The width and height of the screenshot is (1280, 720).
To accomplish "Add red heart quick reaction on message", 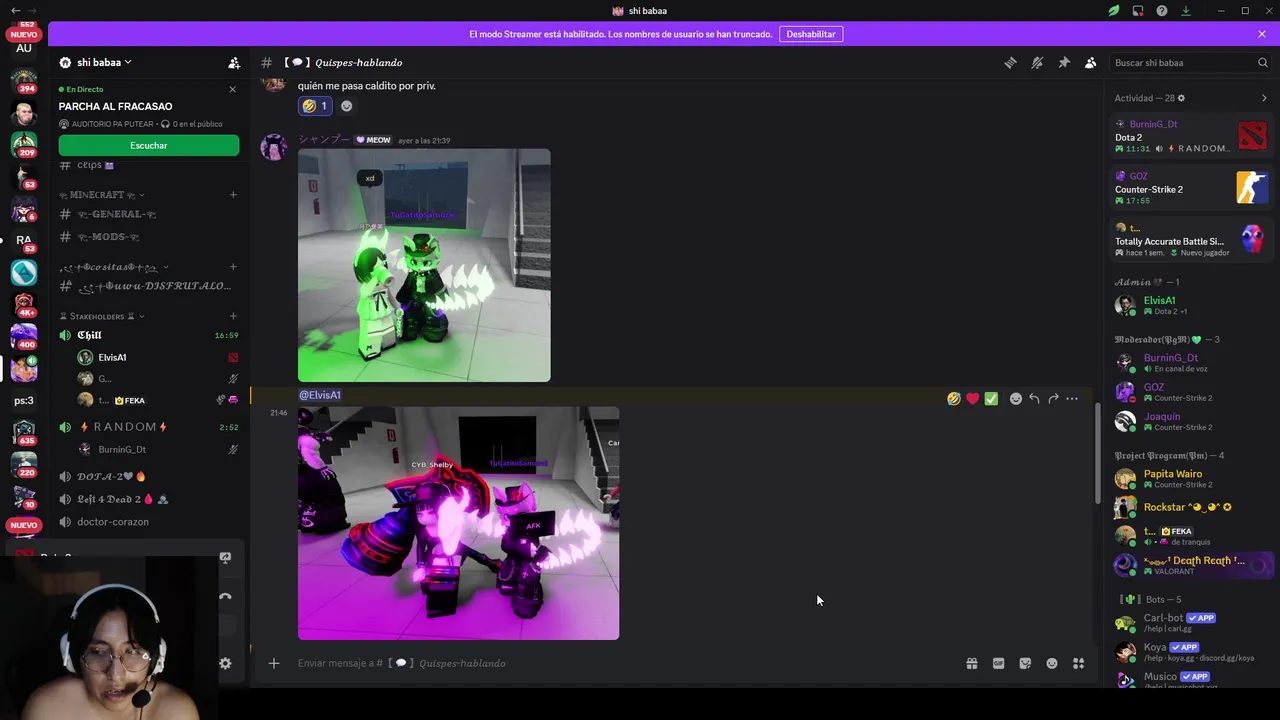I will pos(972,398).
